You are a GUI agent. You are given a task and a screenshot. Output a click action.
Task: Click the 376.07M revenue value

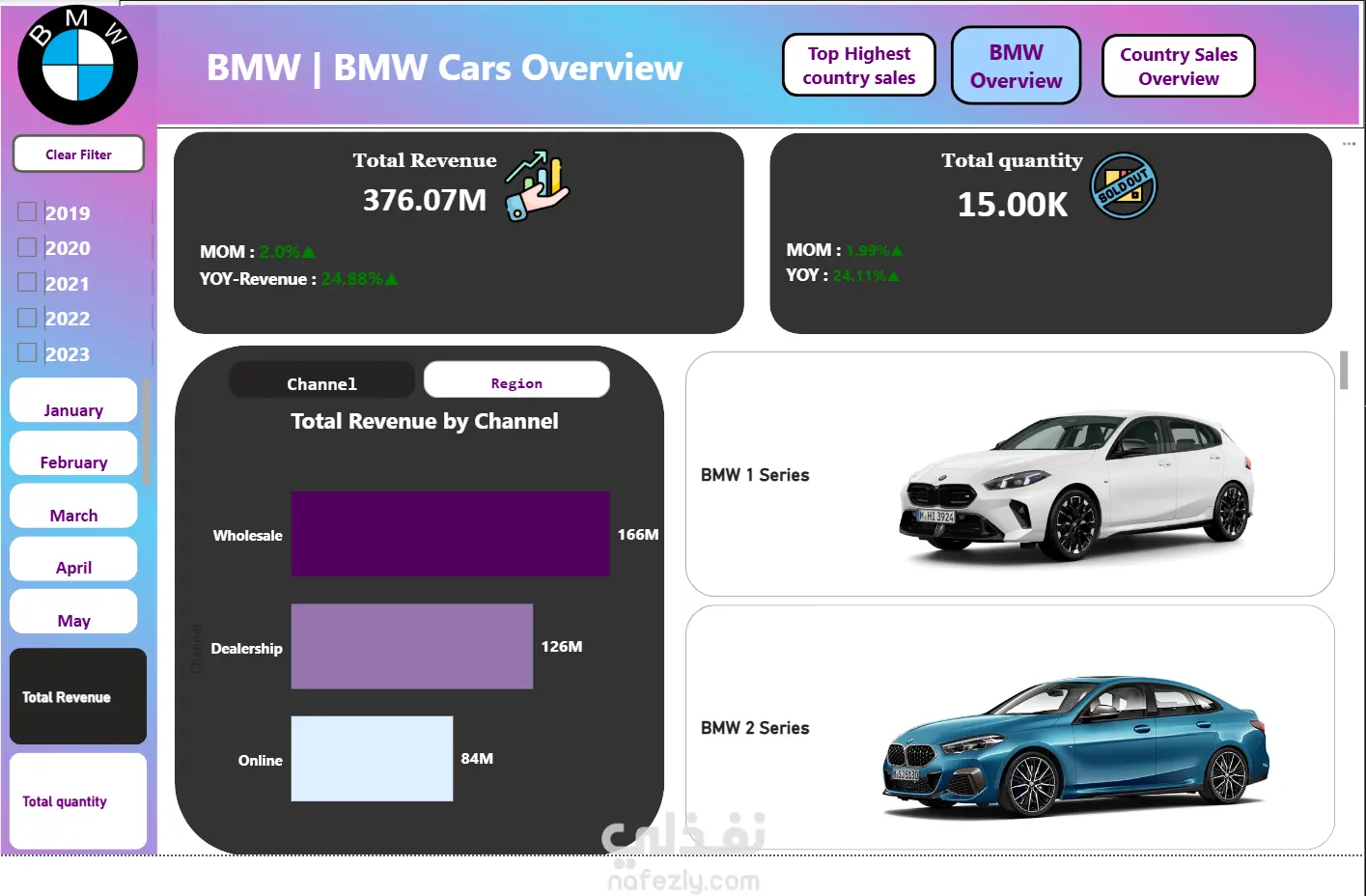pyautogui.click(x=425, y=200)
